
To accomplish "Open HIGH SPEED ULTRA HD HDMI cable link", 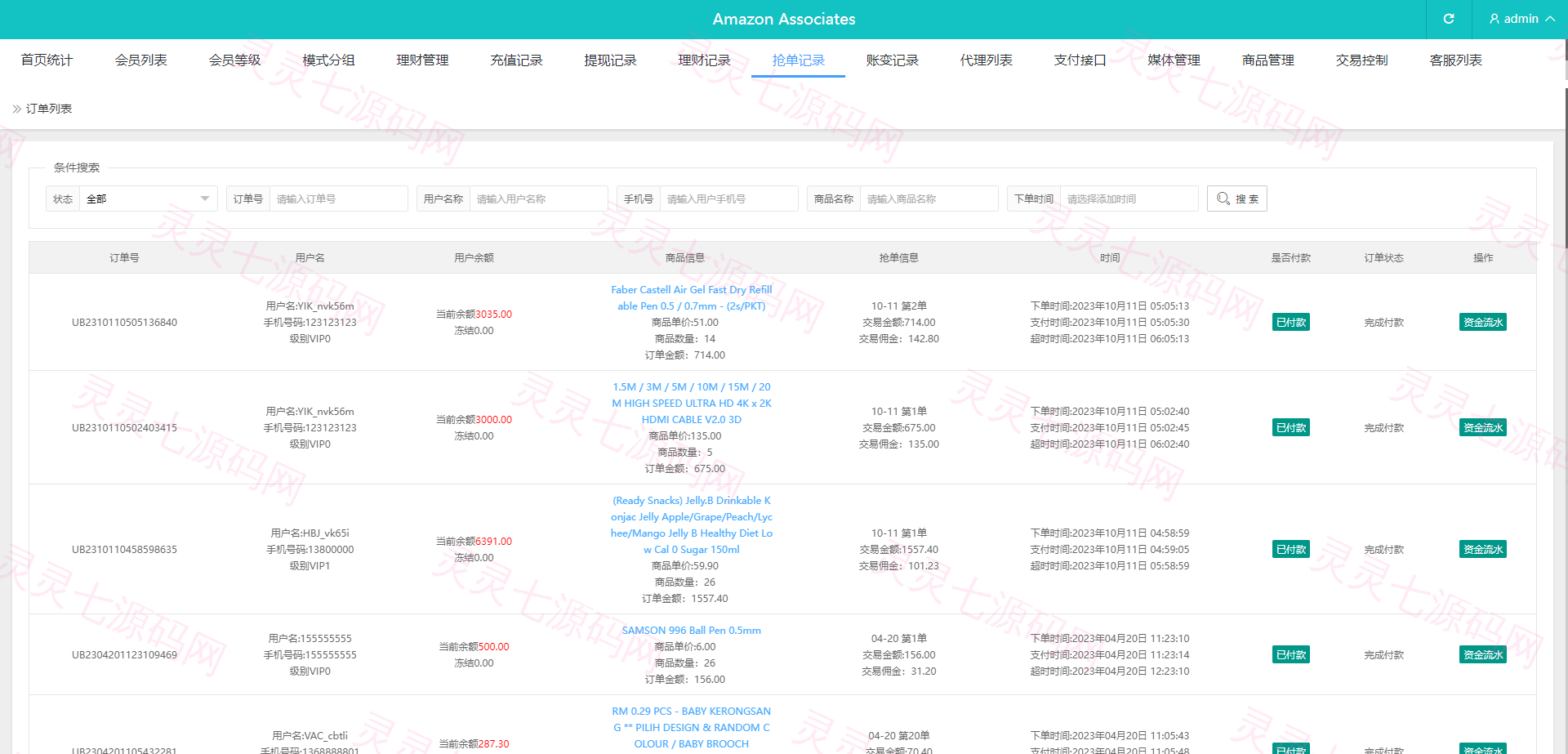I will click(x=691, y=404).
